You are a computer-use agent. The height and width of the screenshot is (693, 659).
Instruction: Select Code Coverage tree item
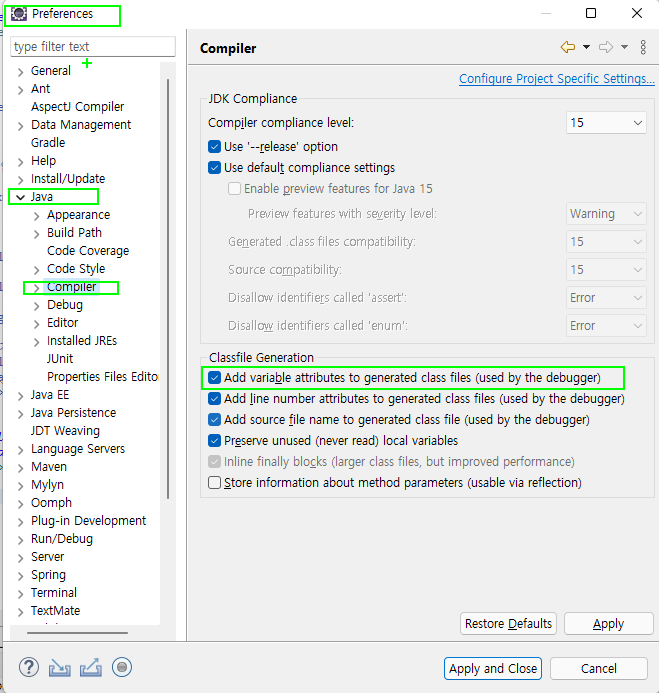(88, 251)
